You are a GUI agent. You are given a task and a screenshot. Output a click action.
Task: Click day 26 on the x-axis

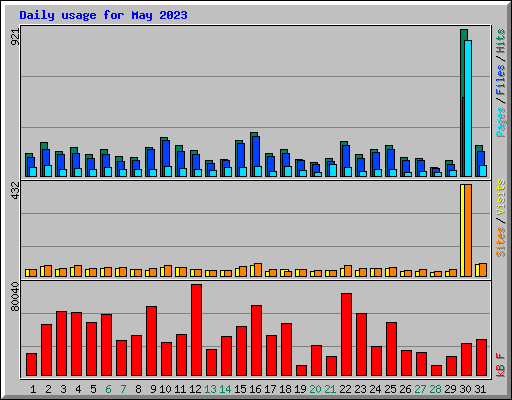[405, 389]
